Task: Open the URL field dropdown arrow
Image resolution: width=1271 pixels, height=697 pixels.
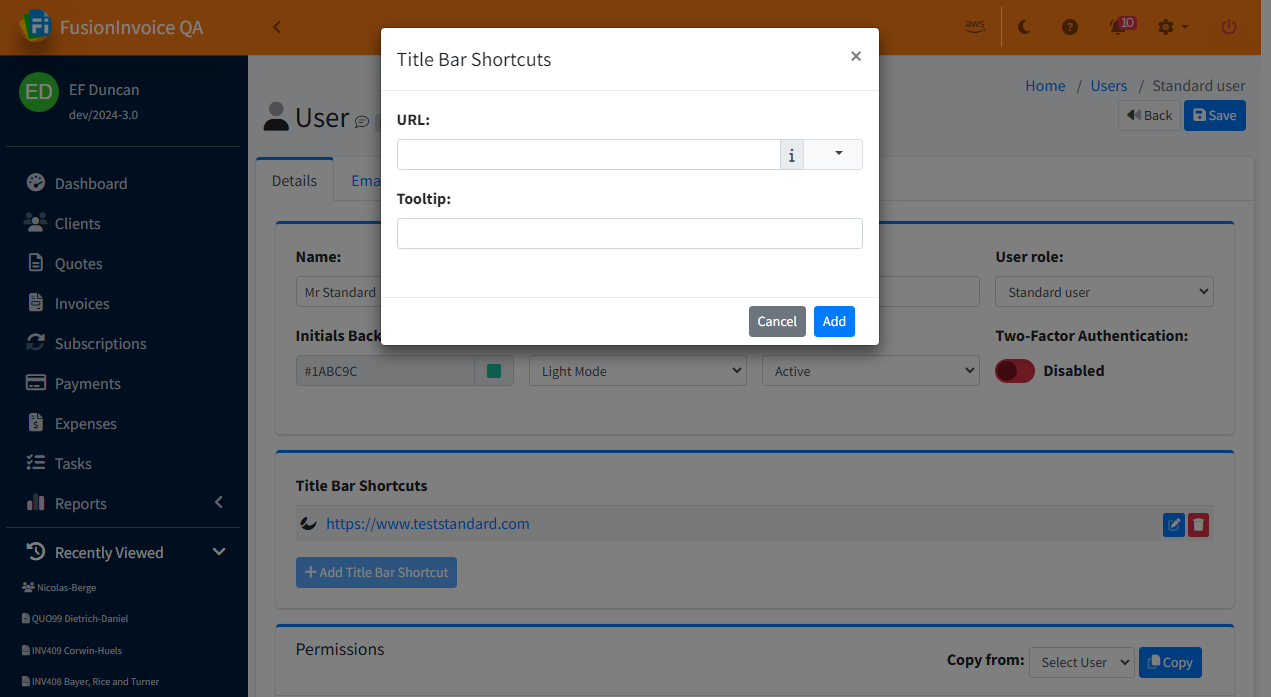Action: pos(838,154)
